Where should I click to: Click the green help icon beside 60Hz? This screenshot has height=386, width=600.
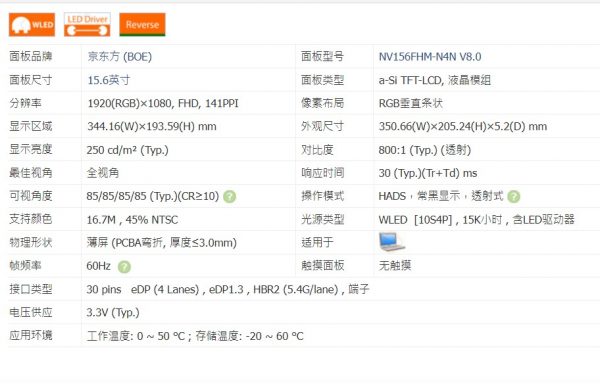tap(124, 267)
